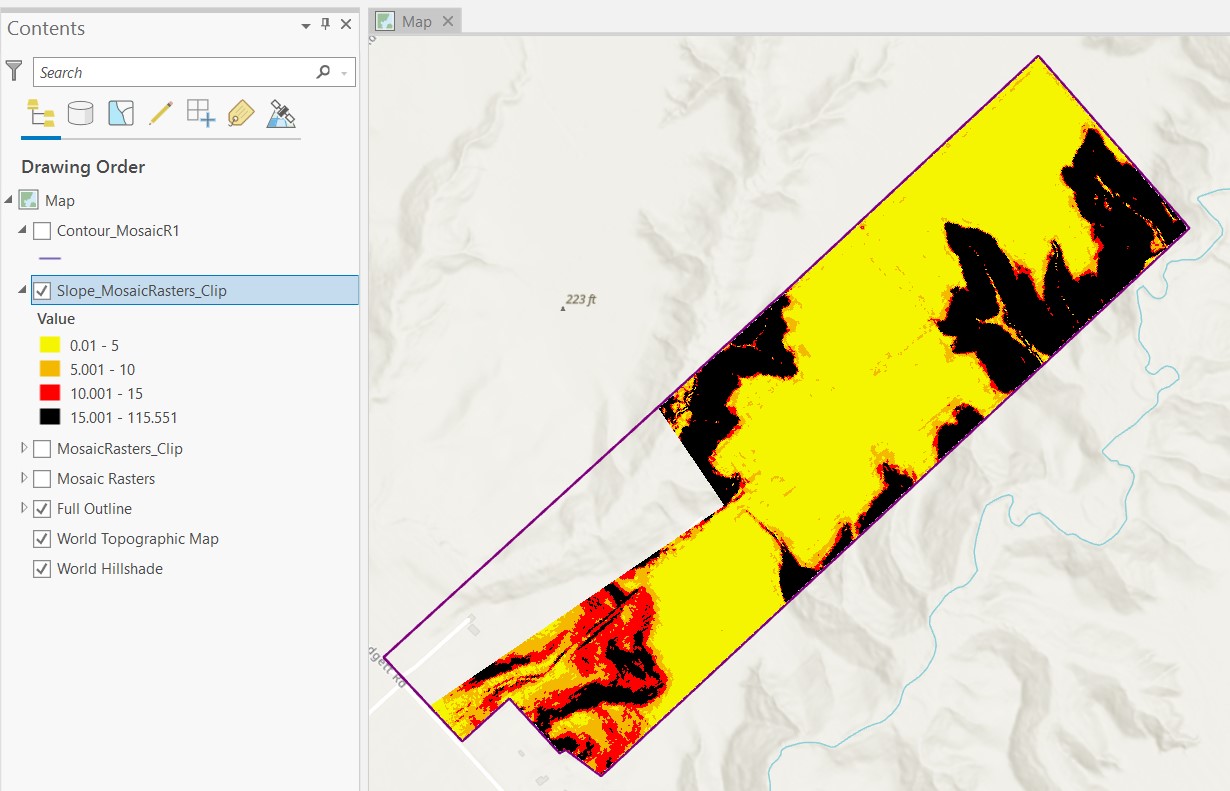Image resolution: width=1230 pixels, height=791 pixels.
Task: Switch to List By Data Source view
Action: [80, 113]
